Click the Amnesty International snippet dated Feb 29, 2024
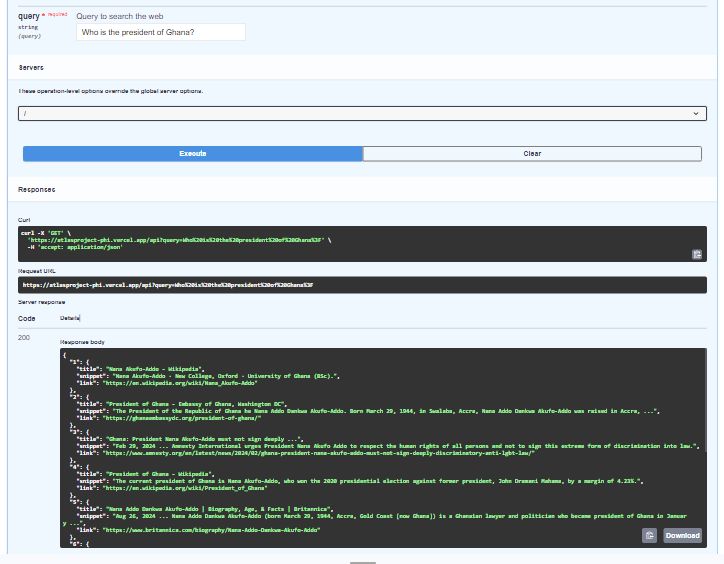The image size is (724, 564). [406, 446]
